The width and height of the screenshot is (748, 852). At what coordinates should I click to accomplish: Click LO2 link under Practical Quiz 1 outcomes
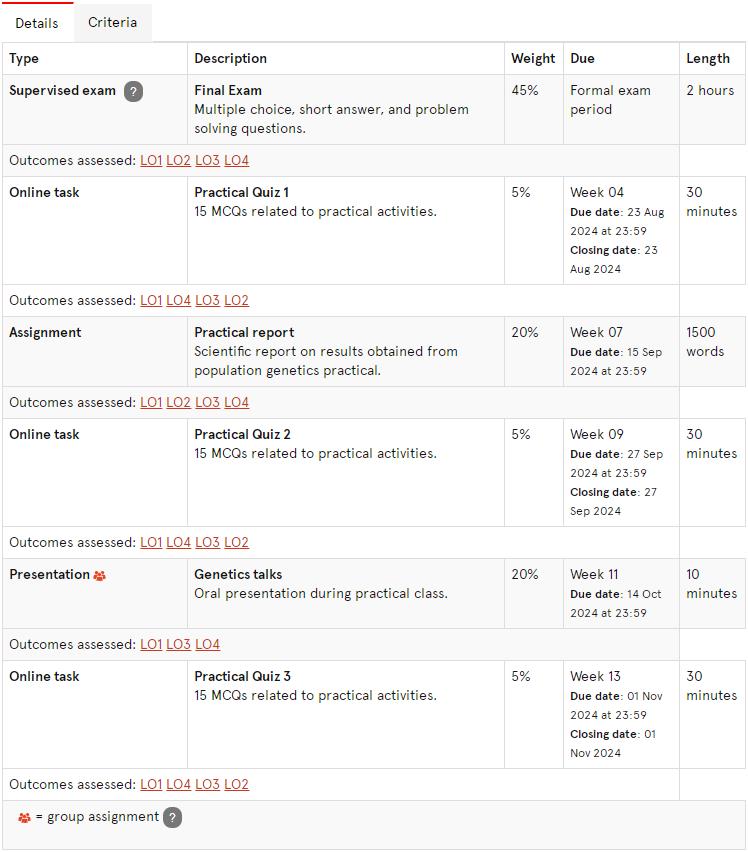click(236, 300)
